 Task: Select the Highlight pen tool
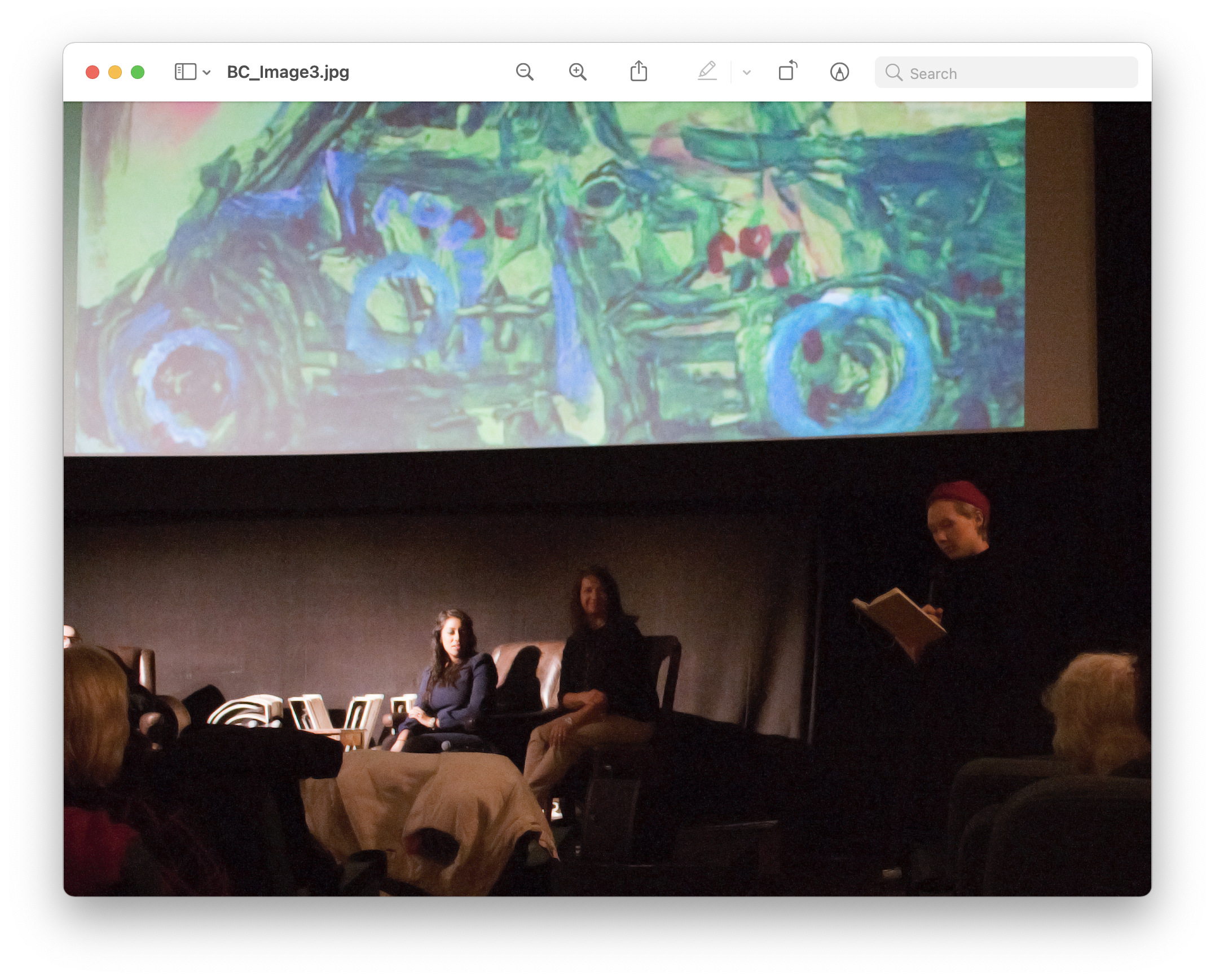click(x=707, y=72)
